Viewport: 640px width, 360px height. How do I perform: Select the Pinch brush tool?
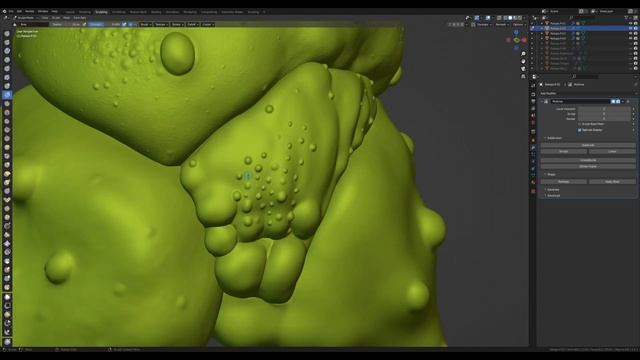7,156
